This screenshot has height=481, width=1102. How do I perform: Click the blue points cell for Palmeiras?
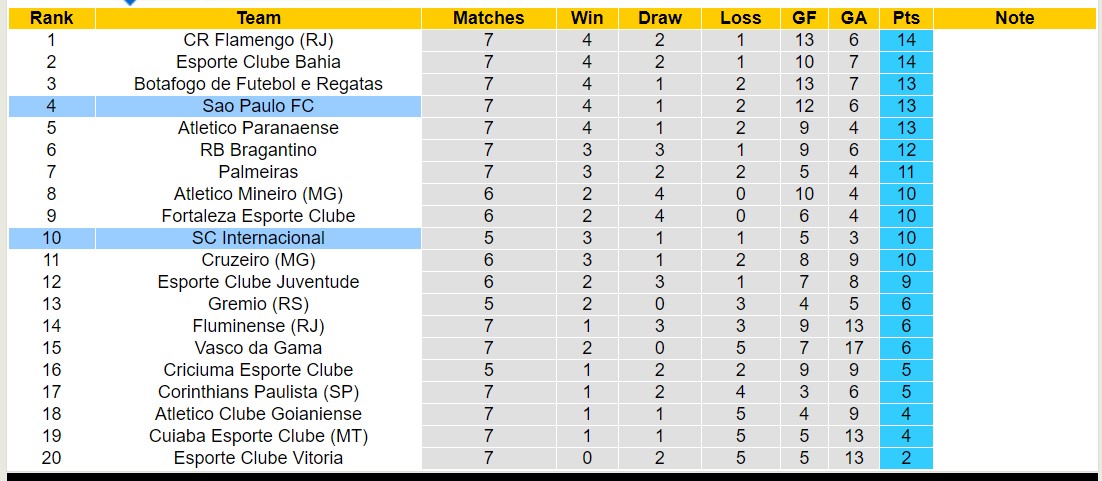click(x=906, y=172)
